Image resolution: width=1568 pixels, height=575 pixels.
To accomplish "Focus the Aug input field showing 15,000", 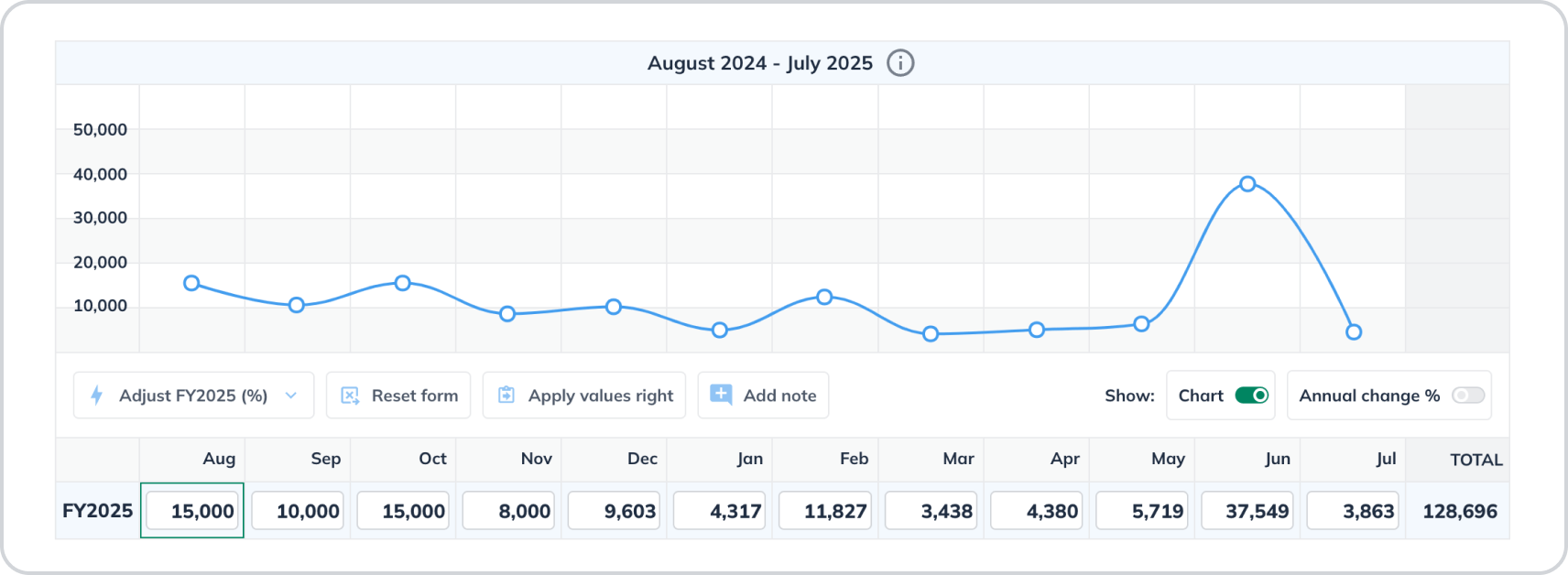I will click(192, 511).
